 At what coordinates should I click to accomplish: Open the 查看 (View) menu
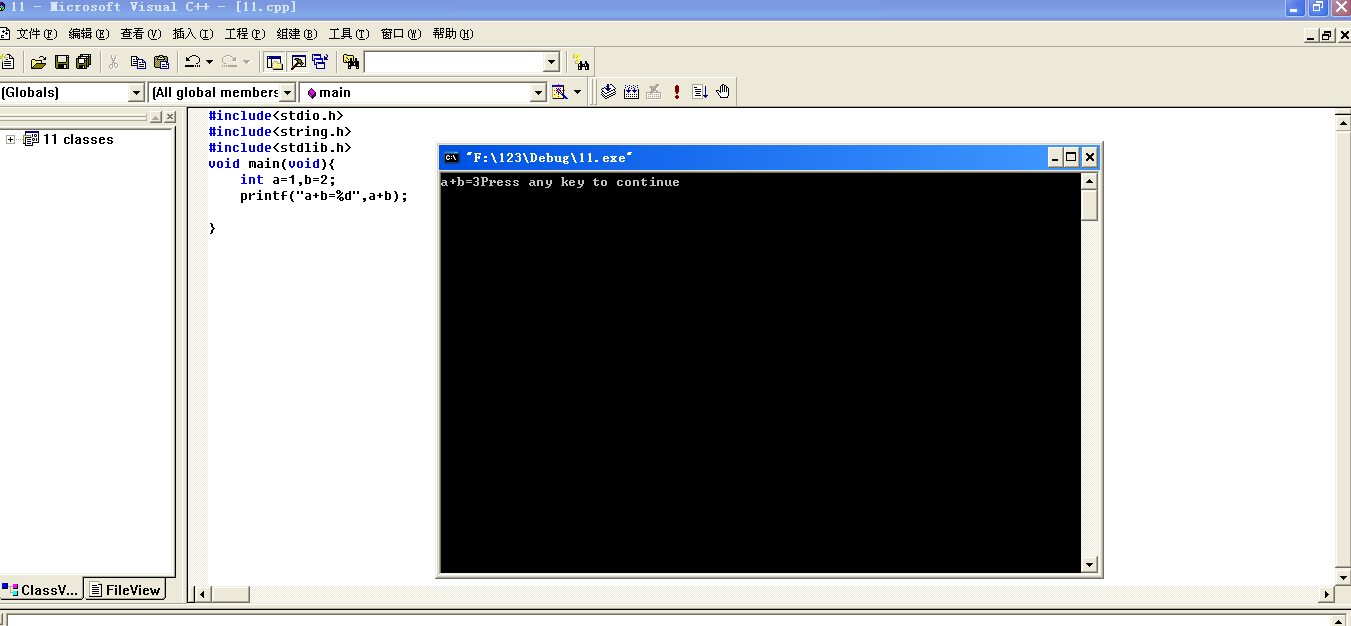(x=141, y=34)
